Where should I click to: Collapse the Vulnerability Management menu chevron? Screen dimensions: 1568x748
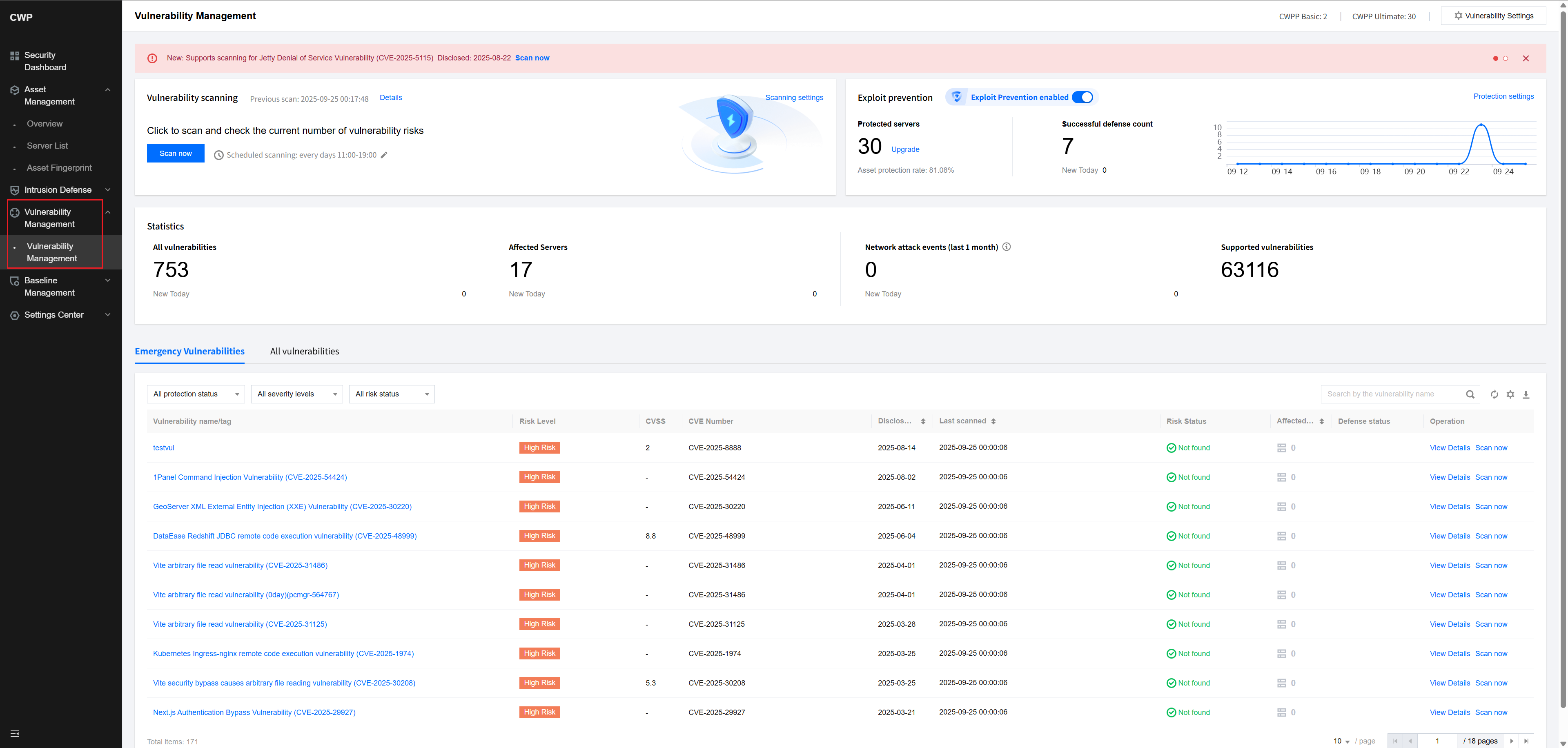108,212
